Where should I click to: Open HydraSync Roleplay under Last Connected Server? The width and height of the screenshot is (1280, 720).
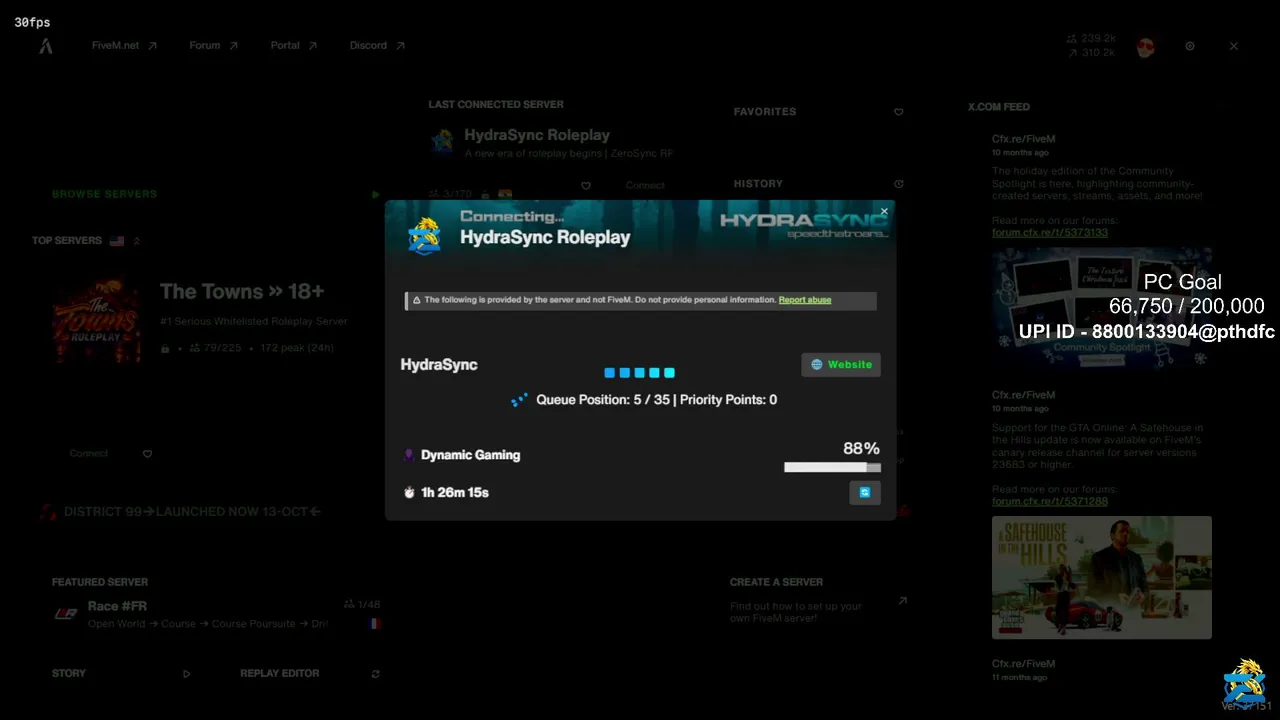[x=537, y=135]
